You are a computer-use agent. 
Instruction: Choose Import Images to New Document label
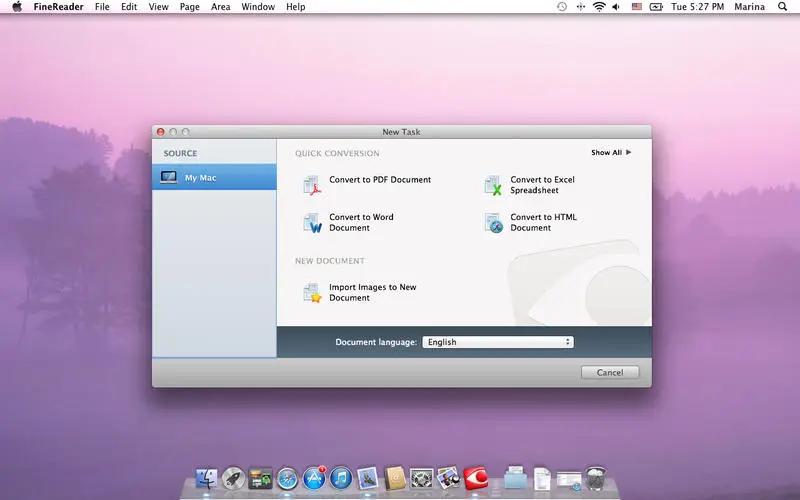372,292
